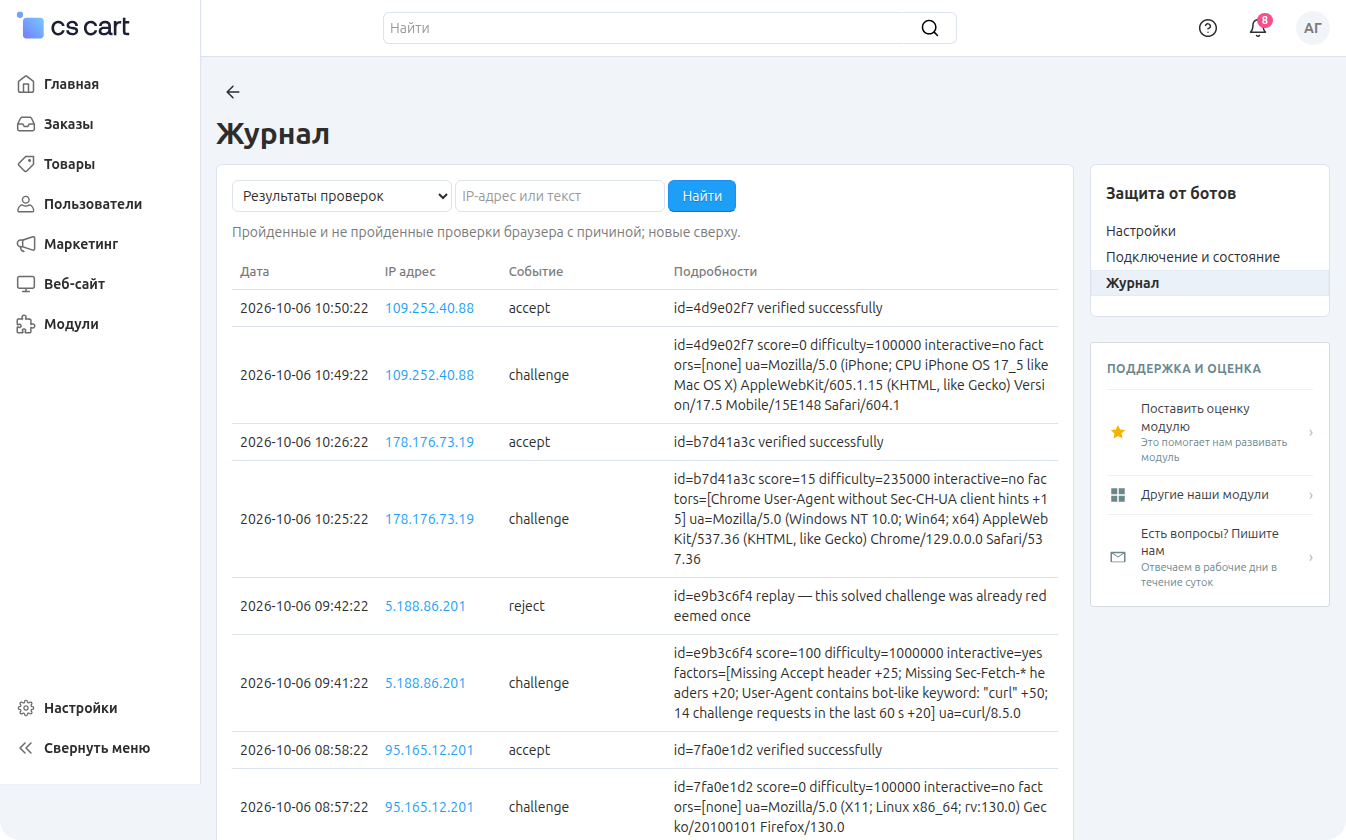Screen dimensions: 1346x840
Task: Click the reject event cell
Action: click(527, 606)
